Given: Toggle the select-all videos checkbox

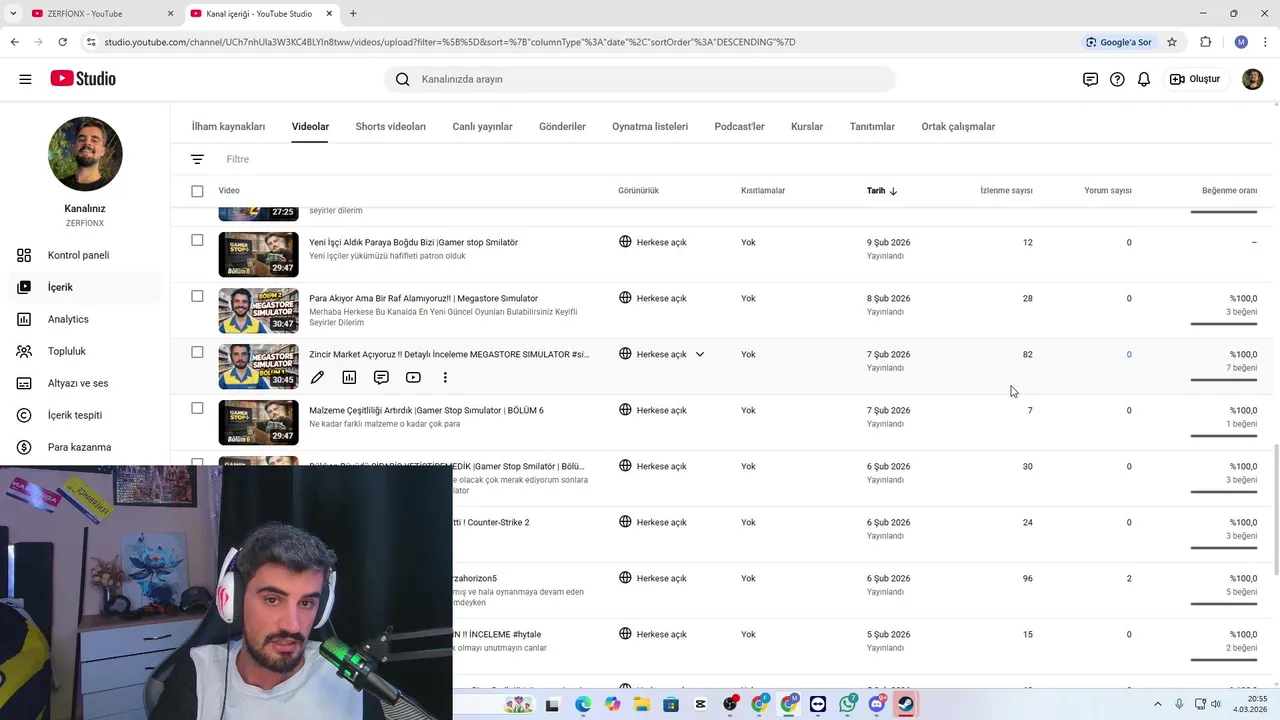Looking at the screenshot, I should [197, 191].
